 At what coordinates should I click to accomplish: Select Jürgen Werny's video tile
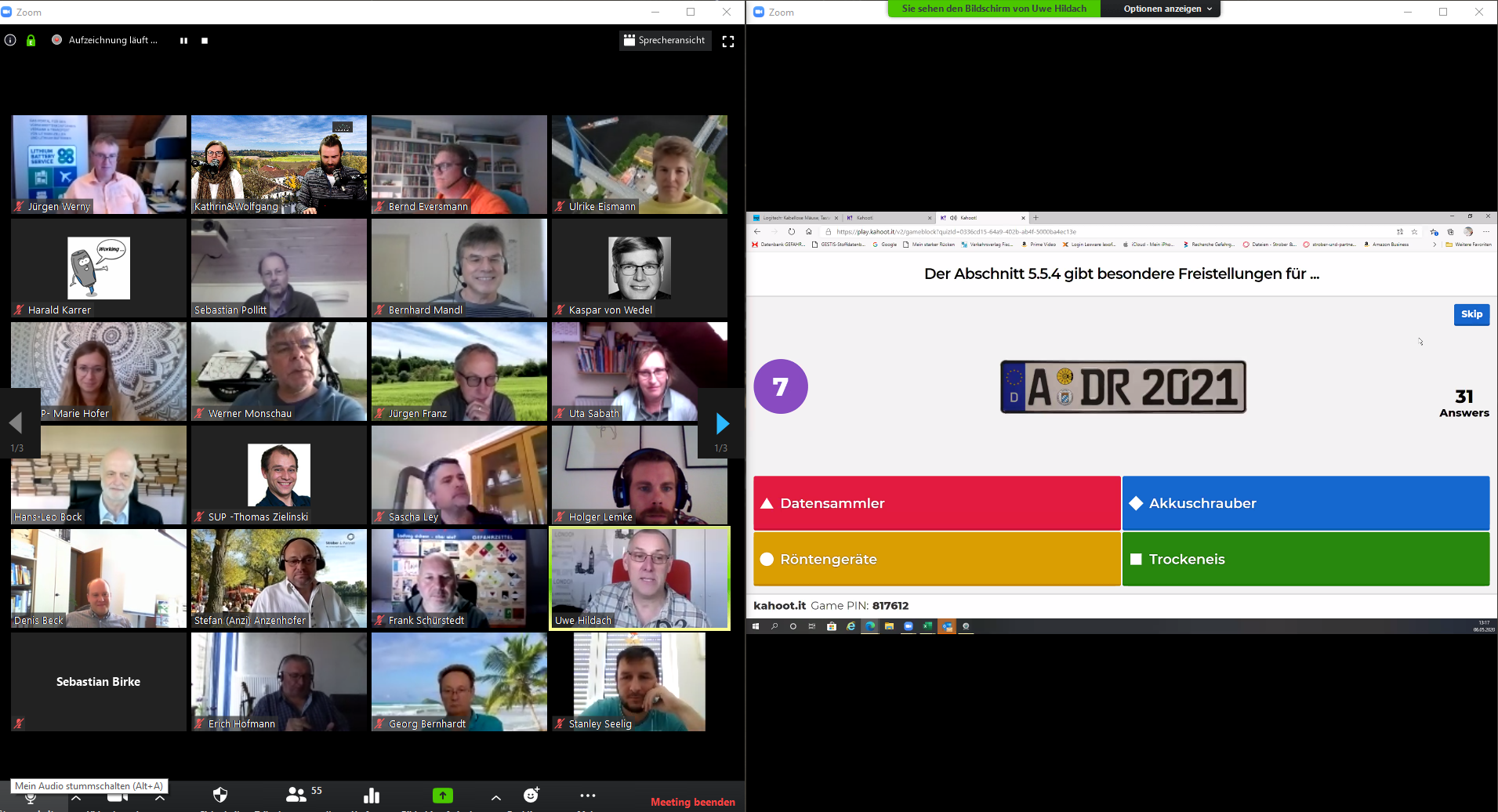click(99, 165)
